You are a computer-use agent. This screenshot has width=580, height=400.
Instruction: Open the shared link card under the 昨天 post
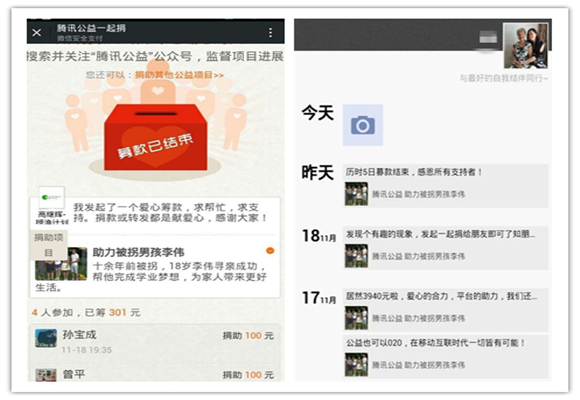coord(445,194)
